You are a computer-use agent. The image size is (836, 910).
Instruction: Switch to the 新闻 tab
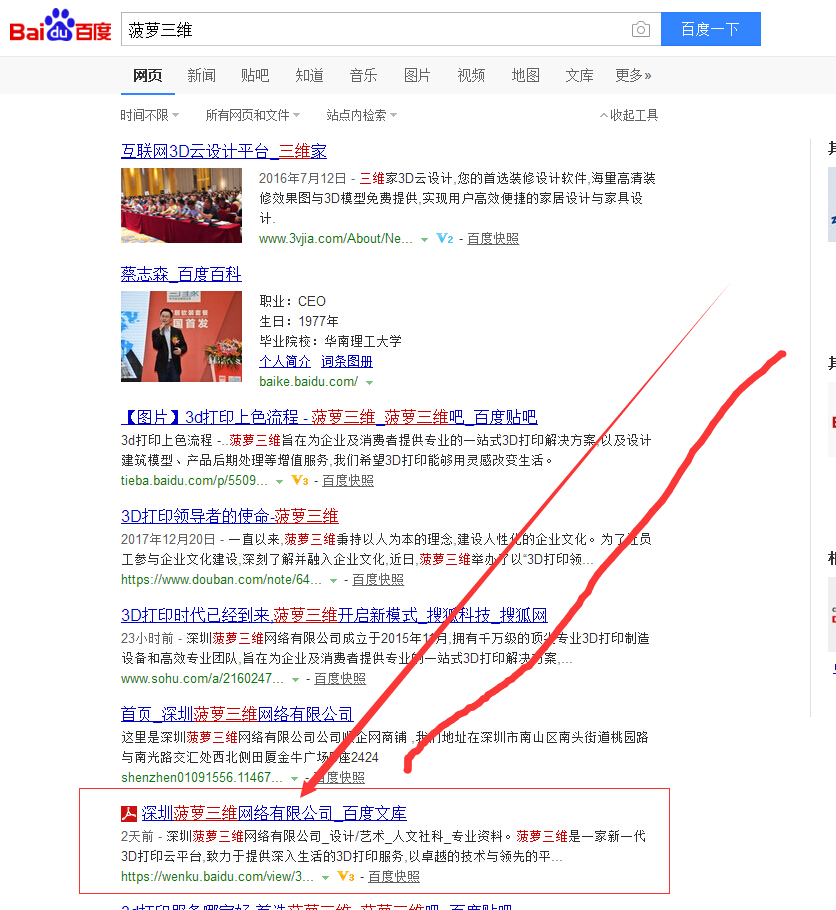[x=201, y=75]
